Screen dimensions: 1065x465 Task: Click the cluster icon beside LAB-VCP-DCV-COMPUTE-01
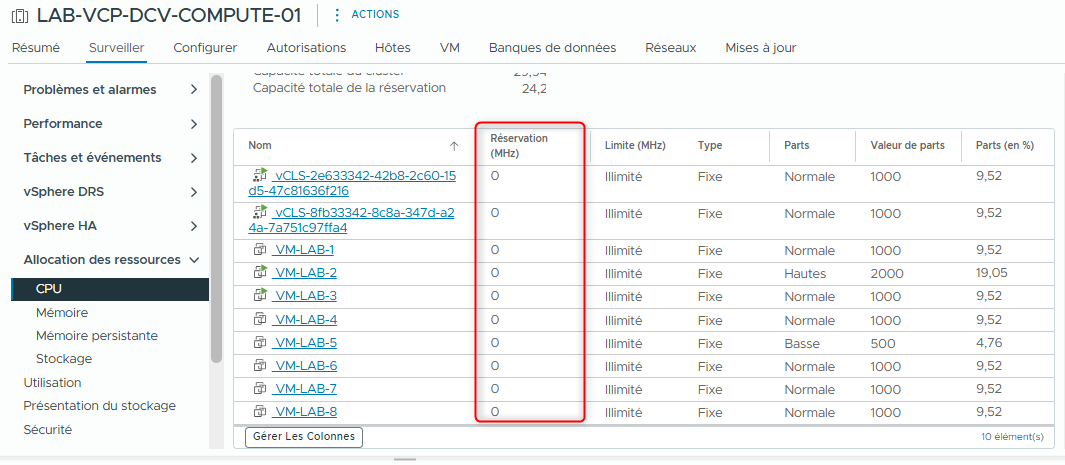click(20, 16)
